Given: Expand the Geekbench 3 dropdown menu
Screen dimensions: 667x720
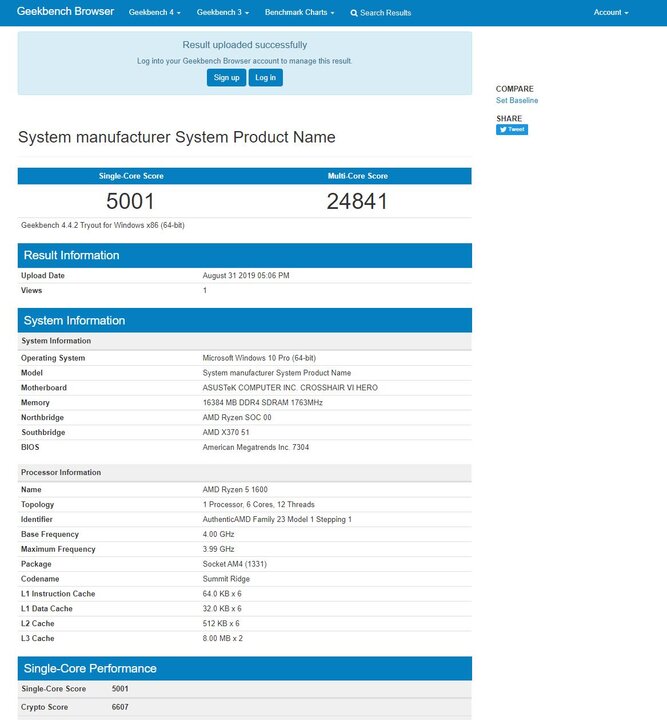Looking at the screenshot, I should click(223, 12).
